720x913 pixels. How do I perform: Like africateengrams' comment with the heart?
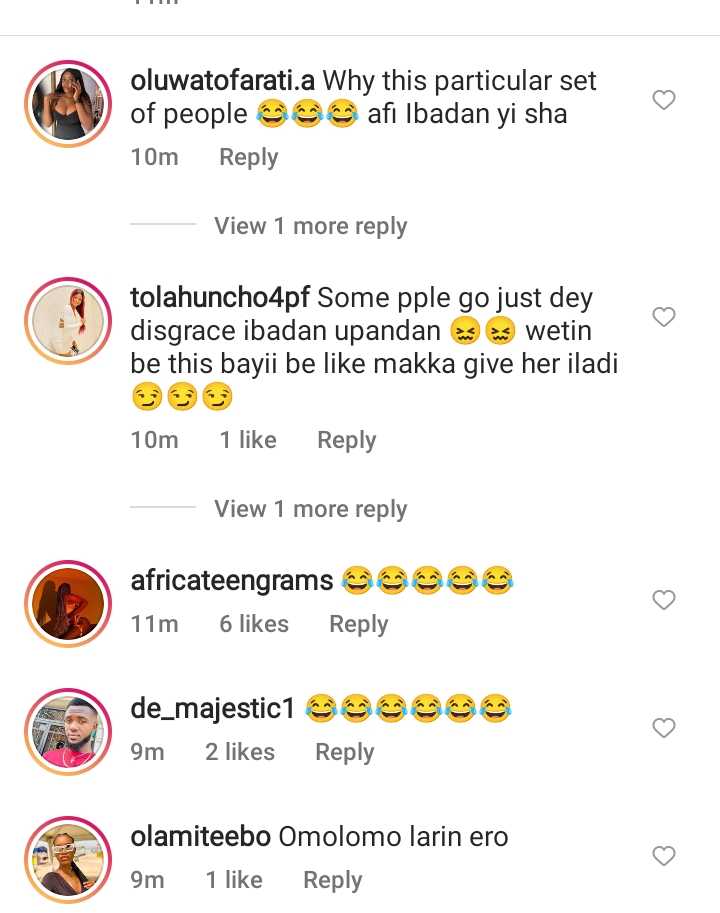(664, 600)
